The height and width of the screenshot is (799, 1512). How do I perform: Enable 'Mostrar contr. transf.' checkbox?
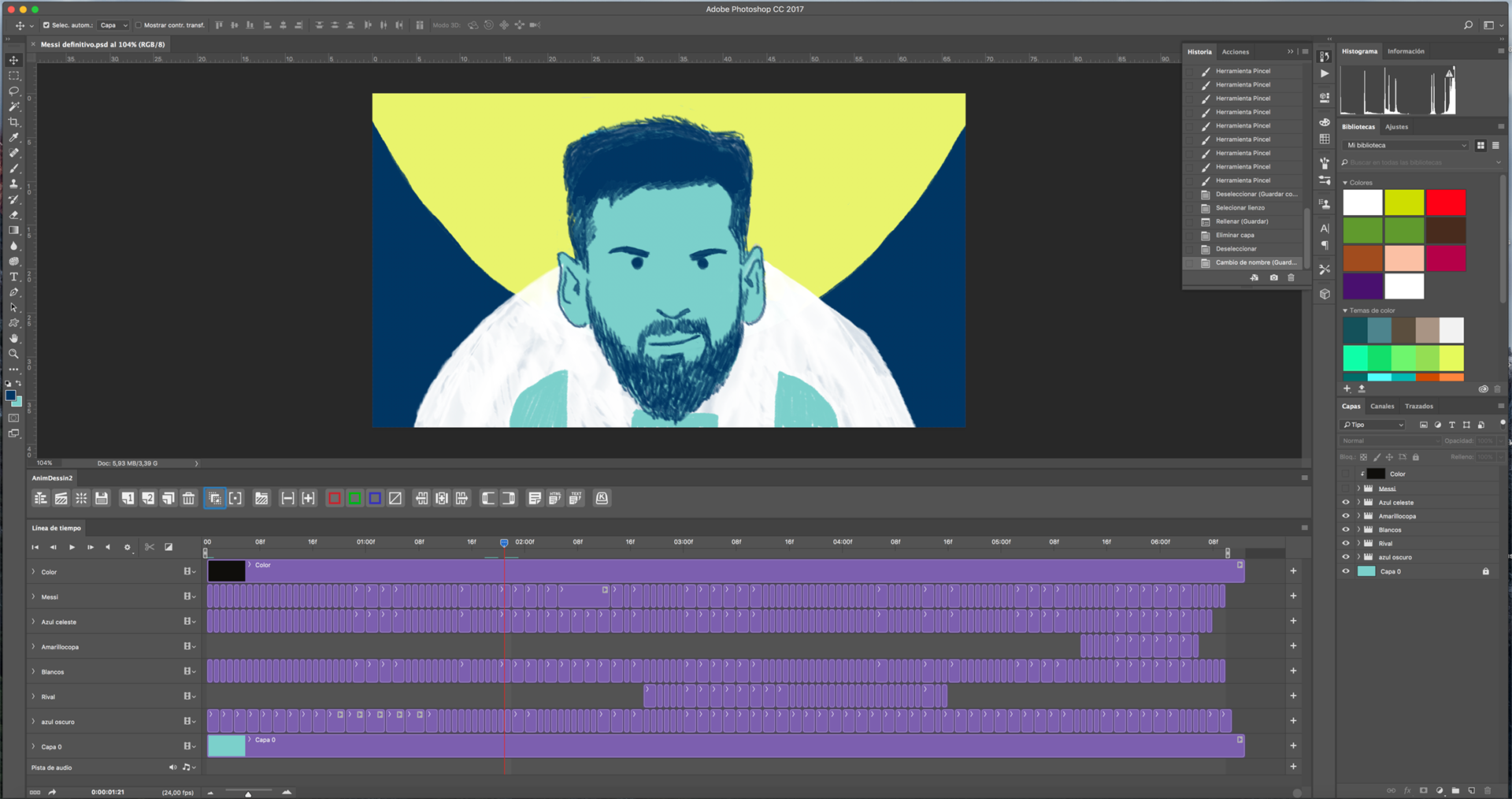coord(139,25)
